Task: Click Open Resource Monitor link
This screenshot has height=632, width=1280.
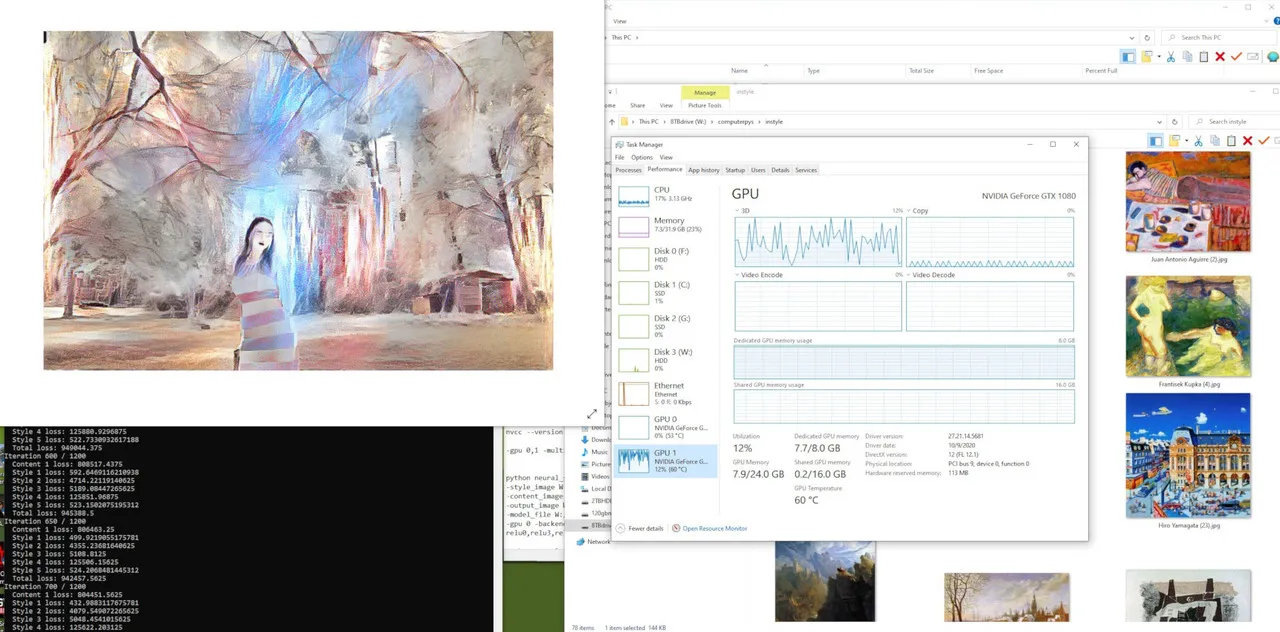Action: 715,528
